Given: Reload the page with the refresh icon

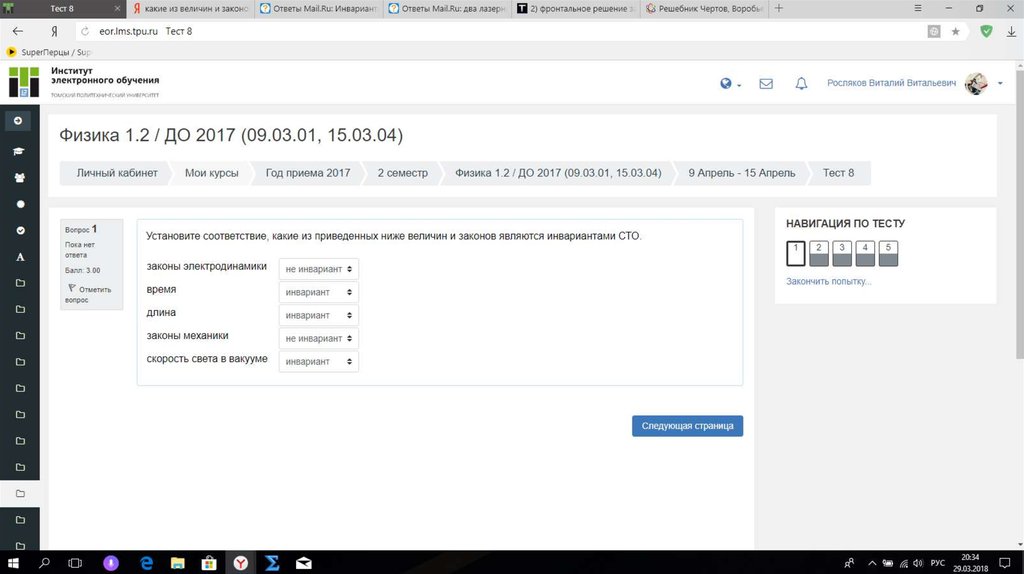Looking at the screenshot, I should click(85, 31).
